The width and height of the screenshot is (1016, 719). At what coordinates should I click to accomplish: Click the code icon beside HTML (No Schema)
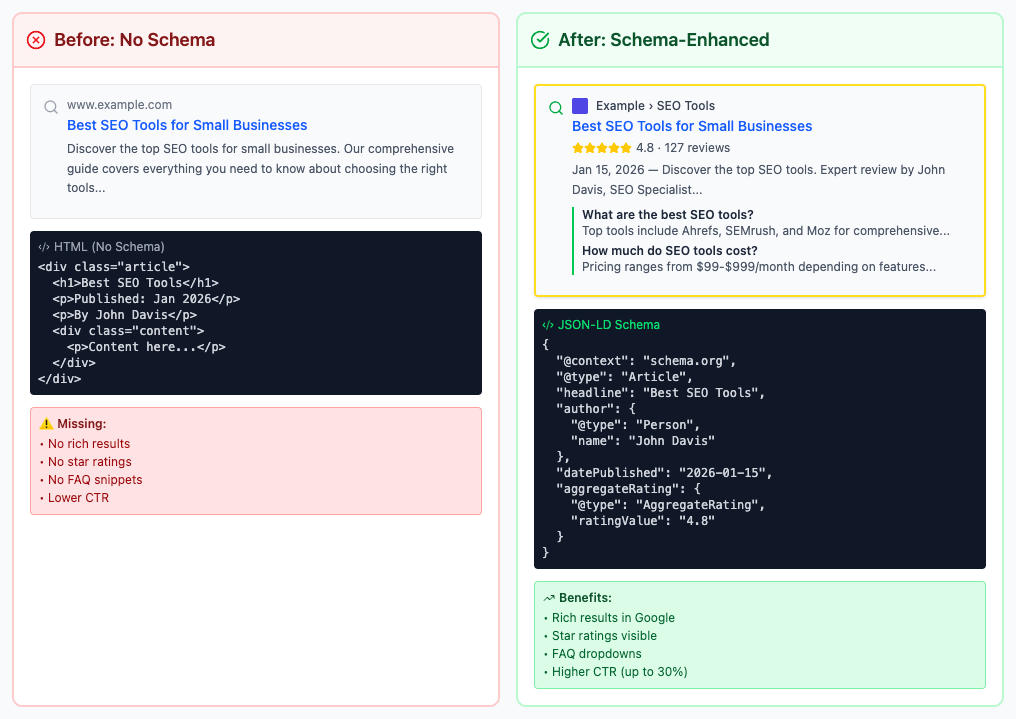click(x=43, y=247)
